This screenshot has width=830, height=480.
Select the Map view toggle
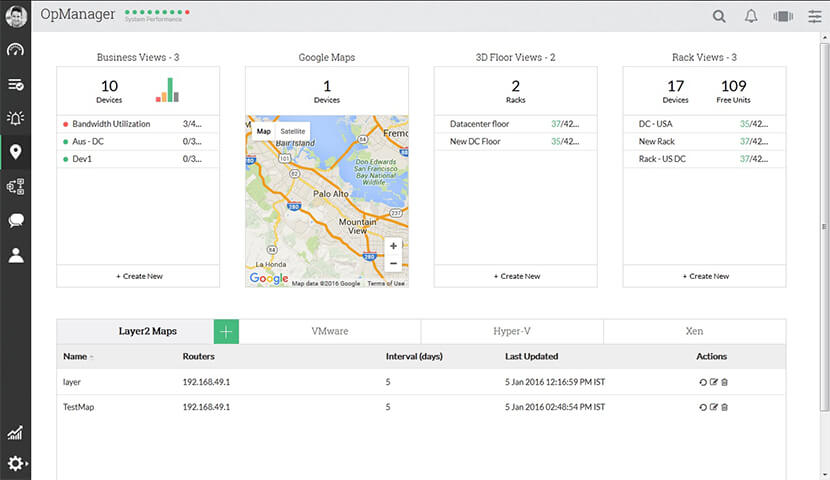pos(263,131)
